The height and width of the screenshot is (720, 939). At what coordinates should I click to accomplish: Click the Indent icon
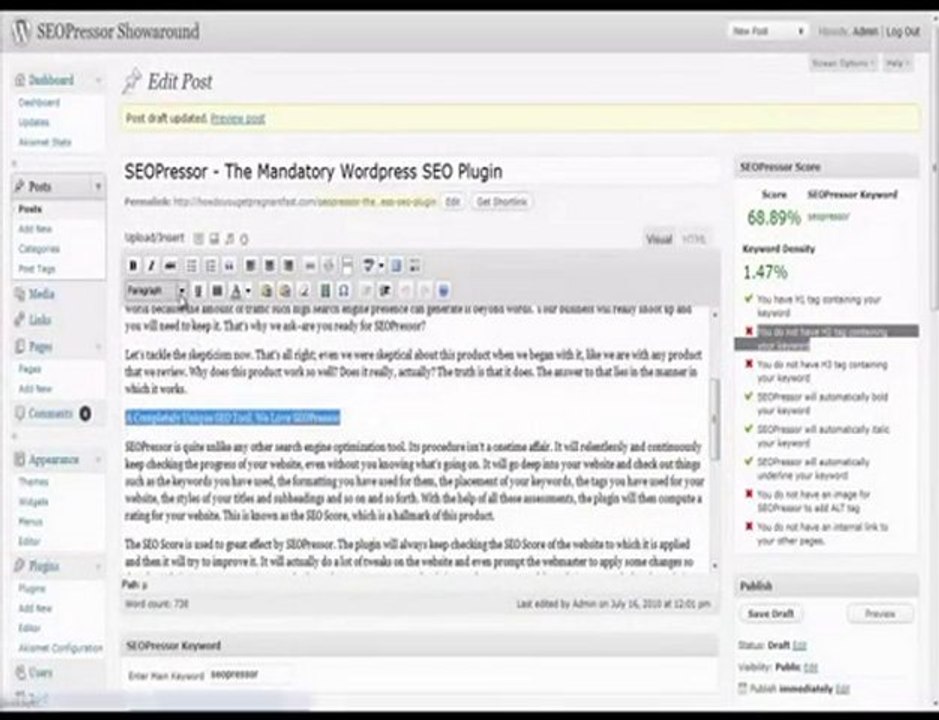tap(385, 291)
